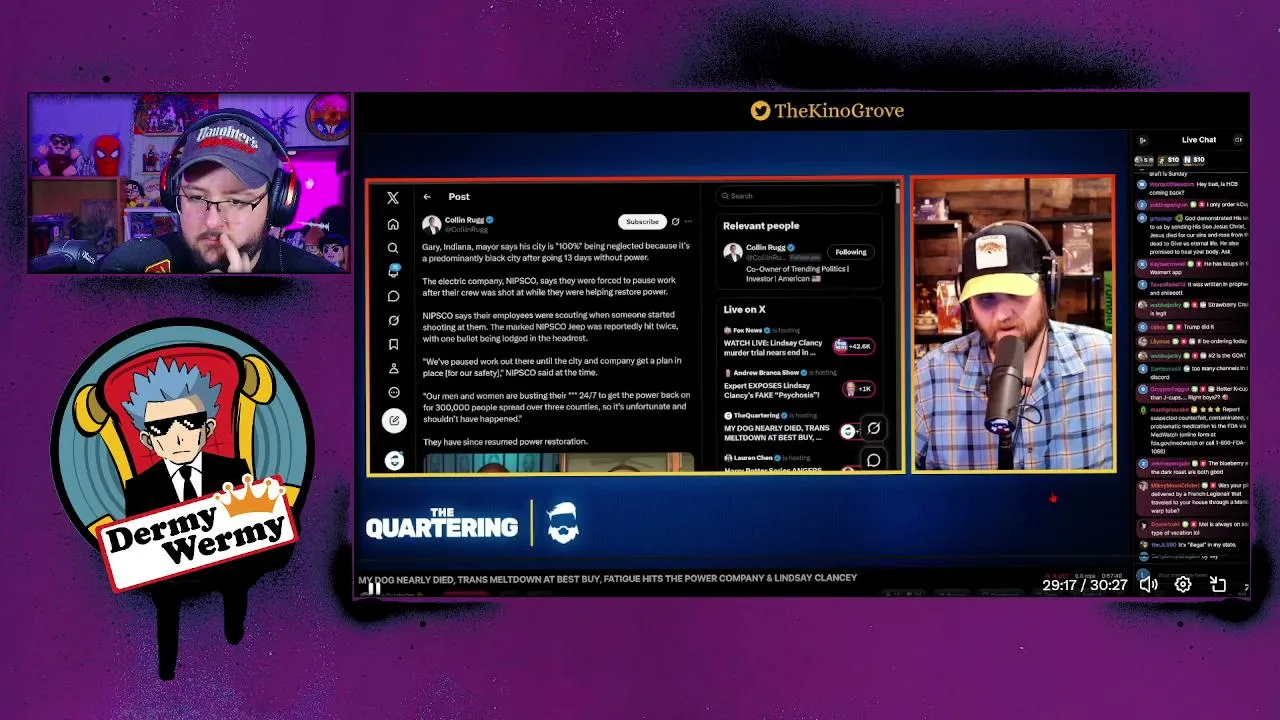Open X Messages icon in sidebar

point(393,296)
